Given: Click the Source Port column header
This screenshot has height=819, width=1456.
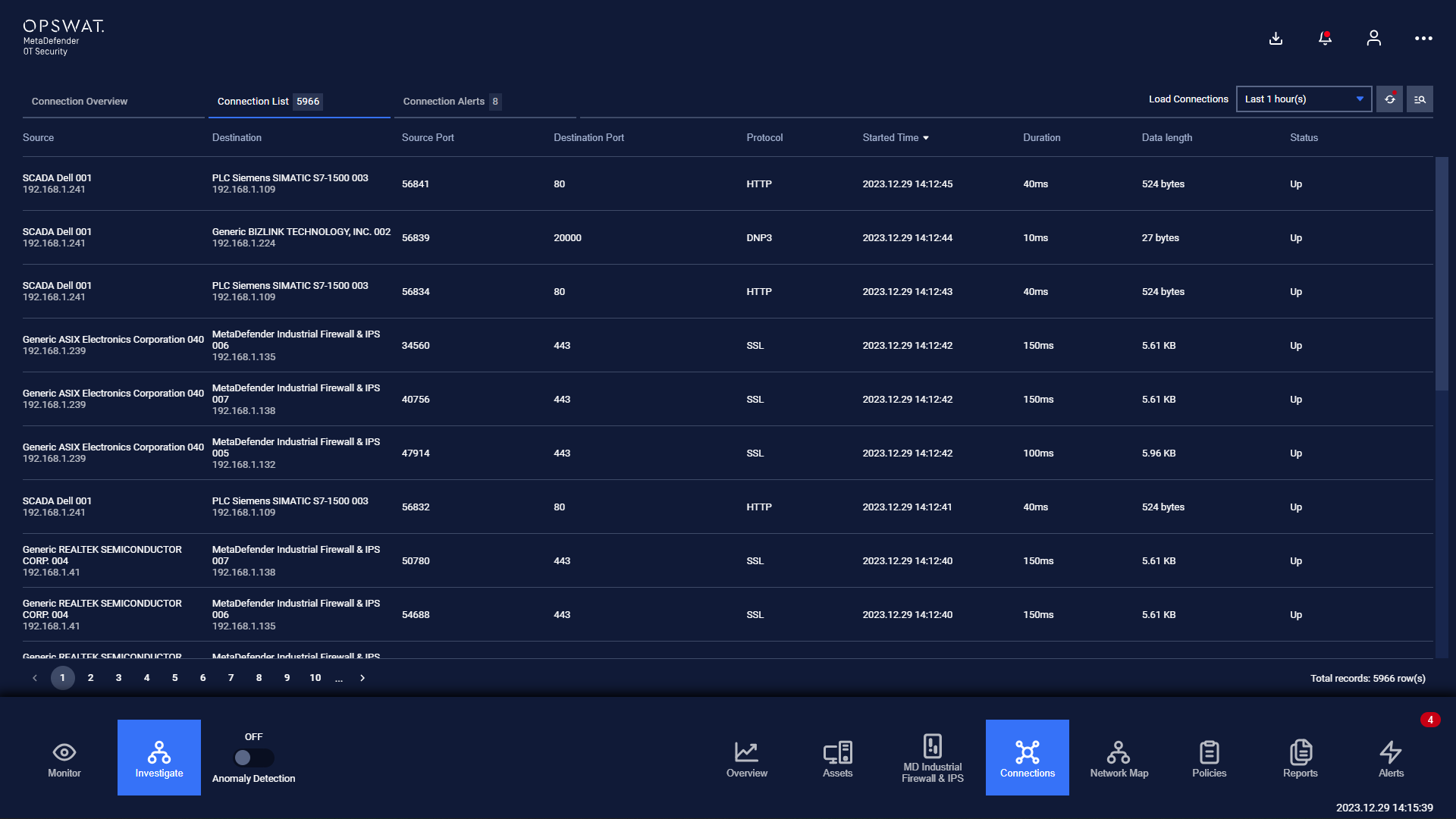Looking at the screenshot, I should tap(428, 138).
